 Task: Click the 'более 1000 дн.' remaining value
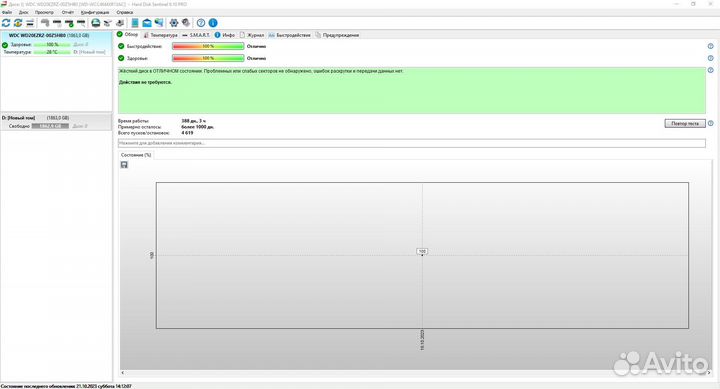tap(197, 127)
